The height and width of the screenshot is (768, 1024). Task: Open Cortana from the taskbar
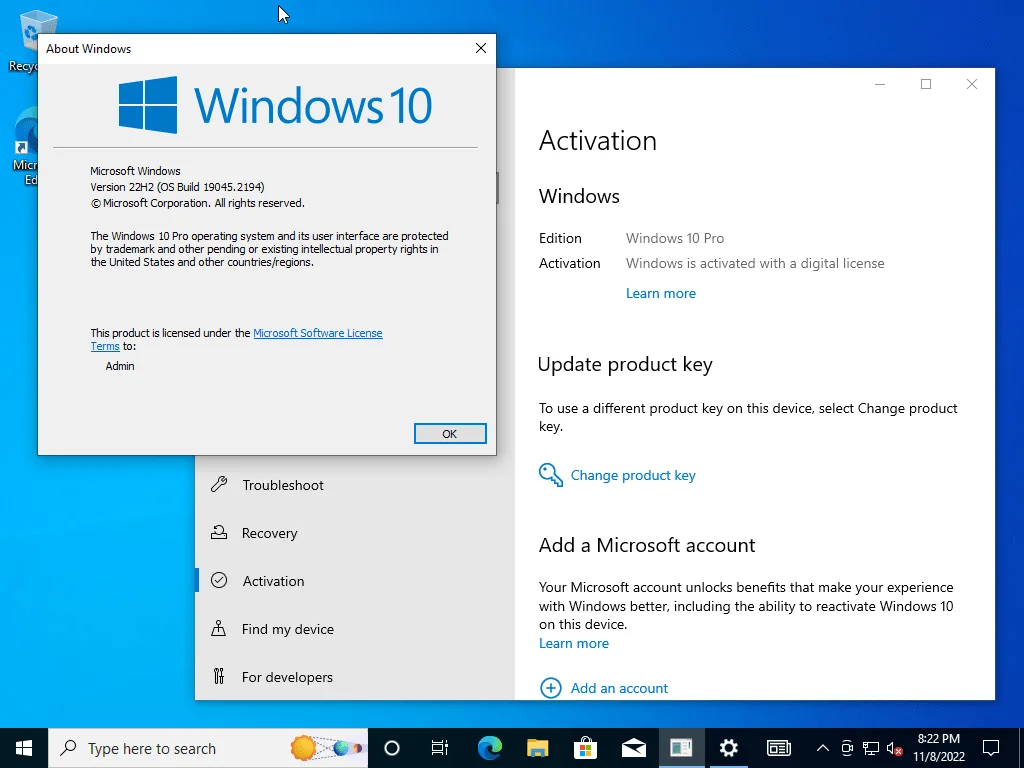(392, 748)
